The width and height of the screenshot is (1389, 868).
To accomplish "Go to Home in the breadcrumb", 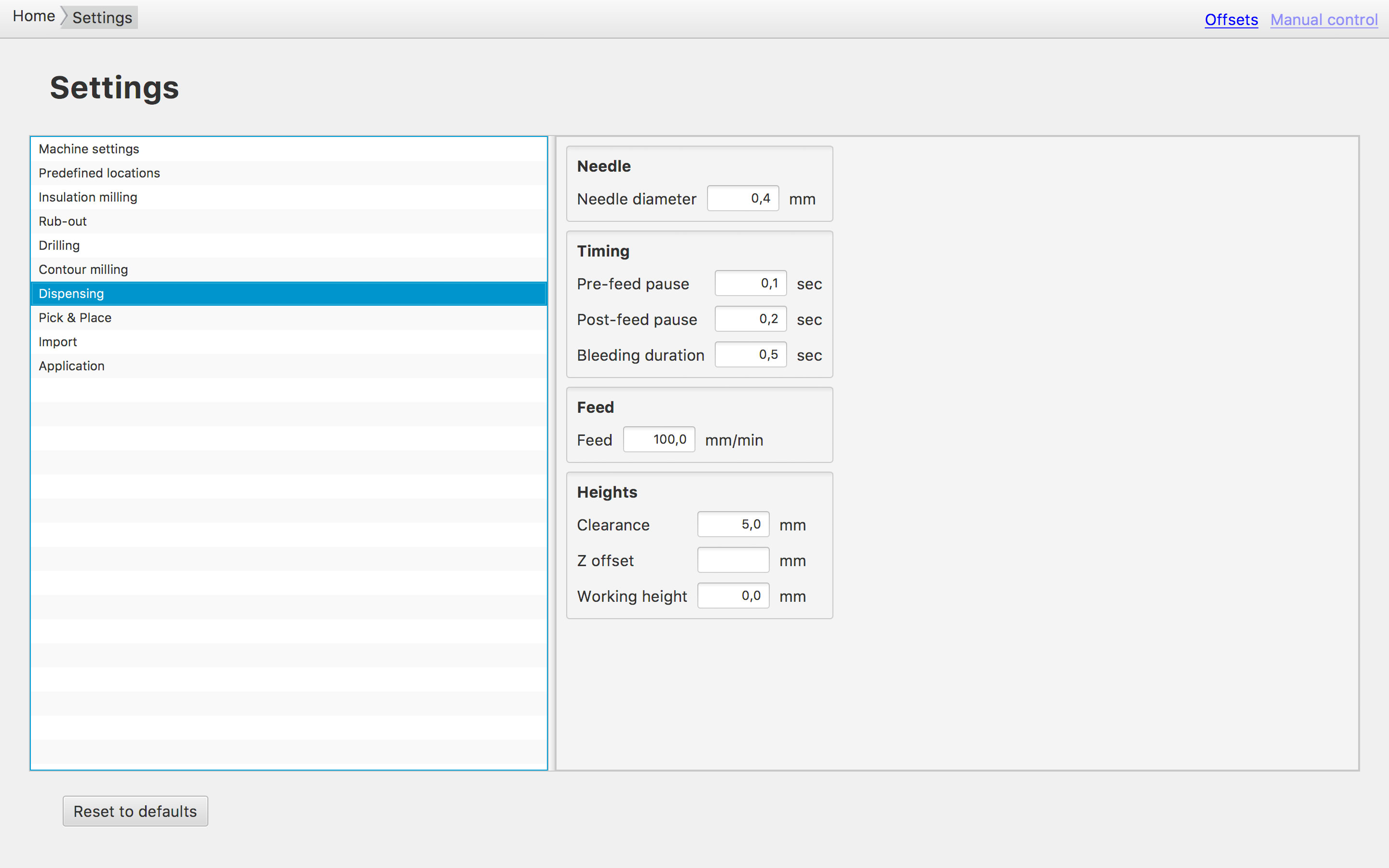I will click(x=34, y=17).
